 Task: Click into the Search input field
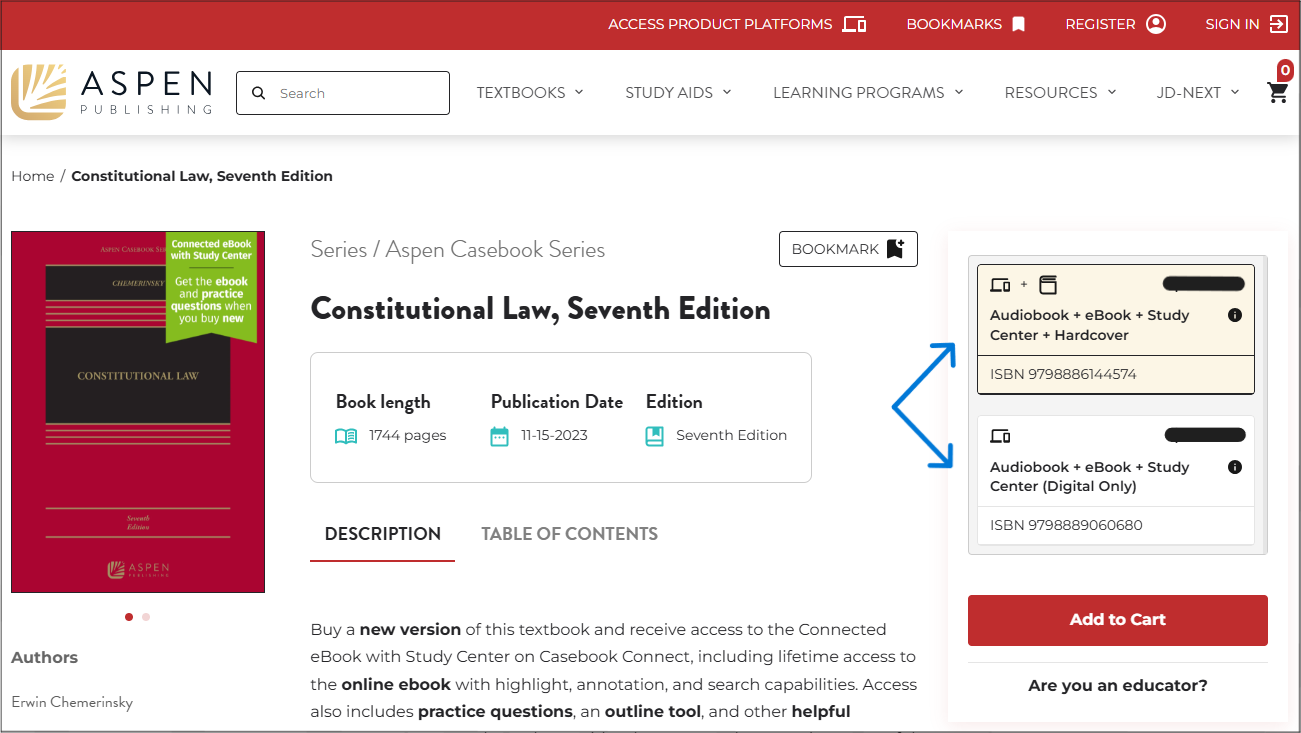(x=343, y=93)
